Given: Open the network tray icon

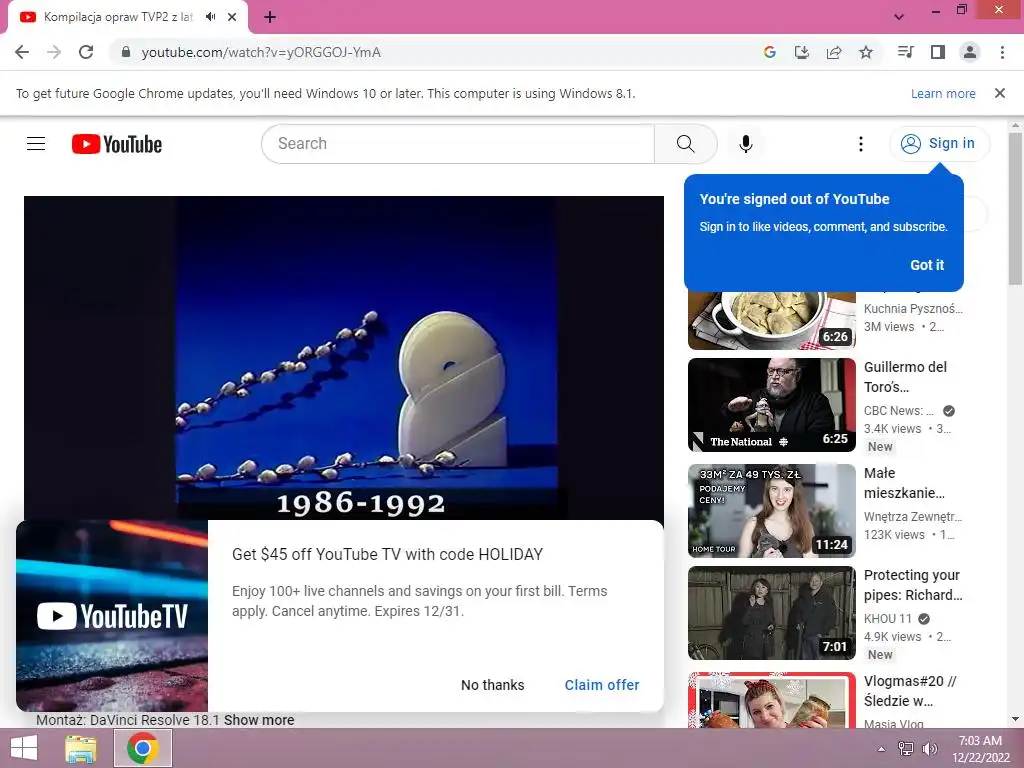Looking at the screenshot, I should click(x=906, y=748).
